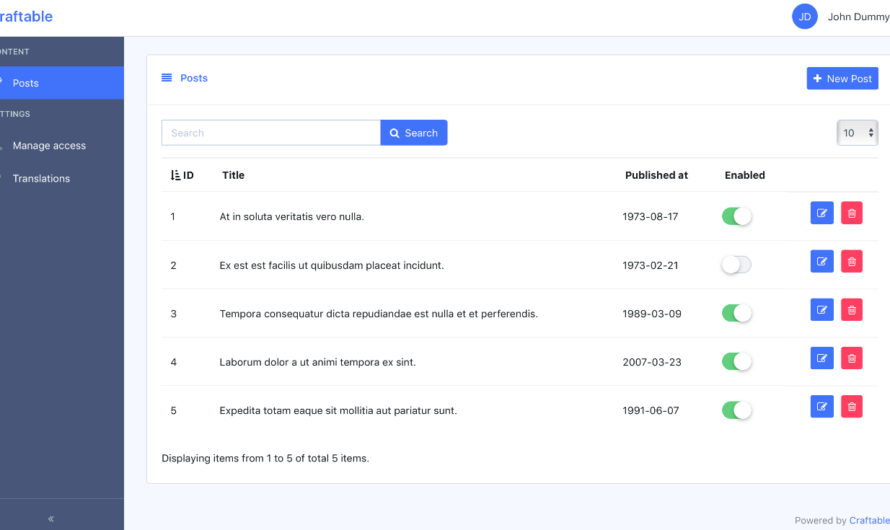The width and height of the screenshot is (890, 530).
Task: Select Translations in the sidebar
Action: click(x=41, y=179)
